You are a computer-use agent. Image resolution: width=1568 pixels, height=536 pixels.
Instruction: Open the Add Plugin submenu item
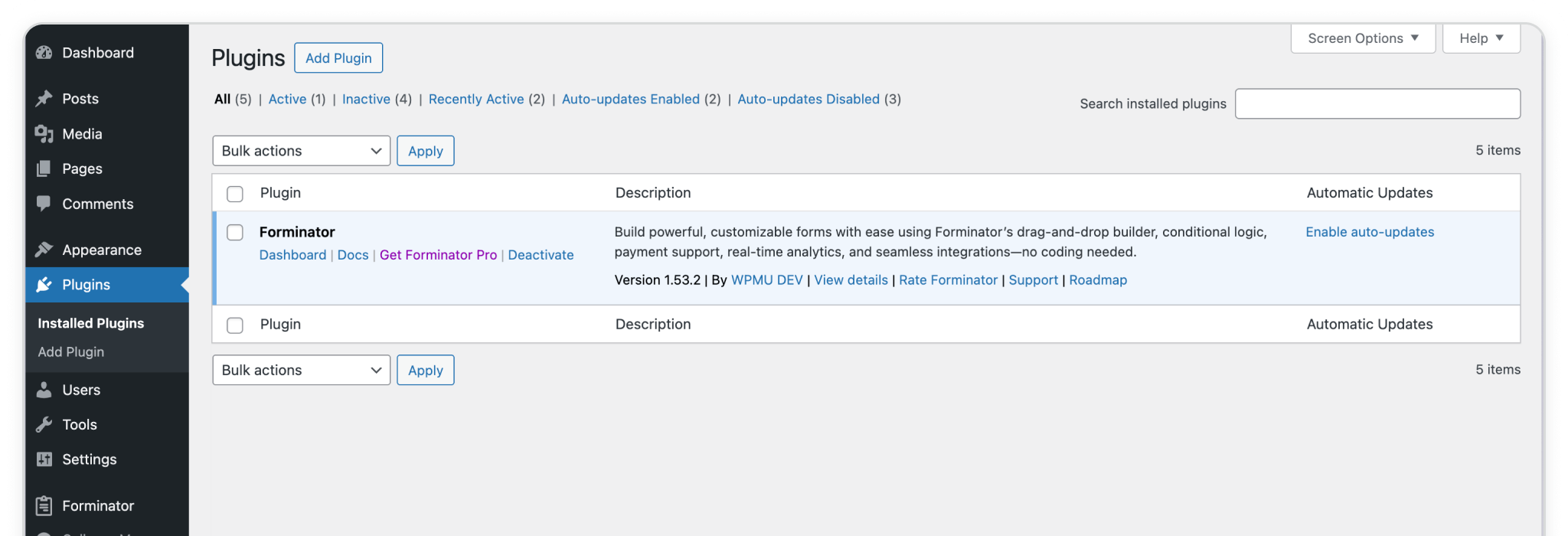click(x=71, y=351)
